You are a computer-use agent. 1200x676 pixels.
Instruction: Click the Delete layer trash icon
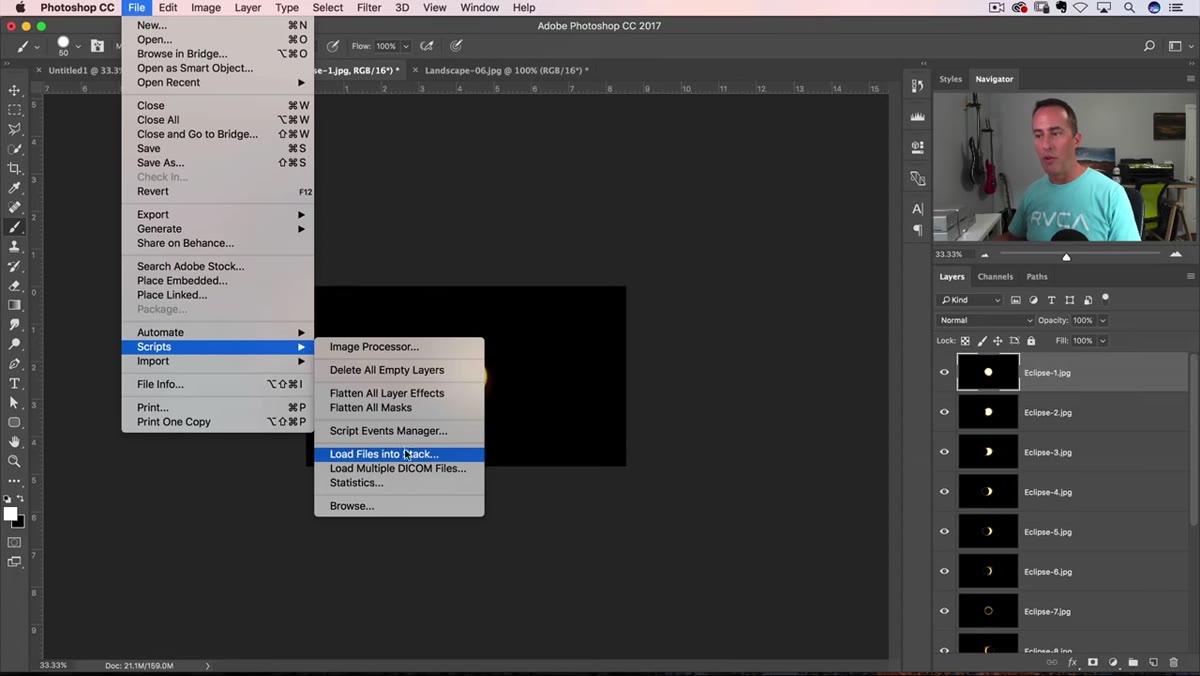(x=1174, y=662)
